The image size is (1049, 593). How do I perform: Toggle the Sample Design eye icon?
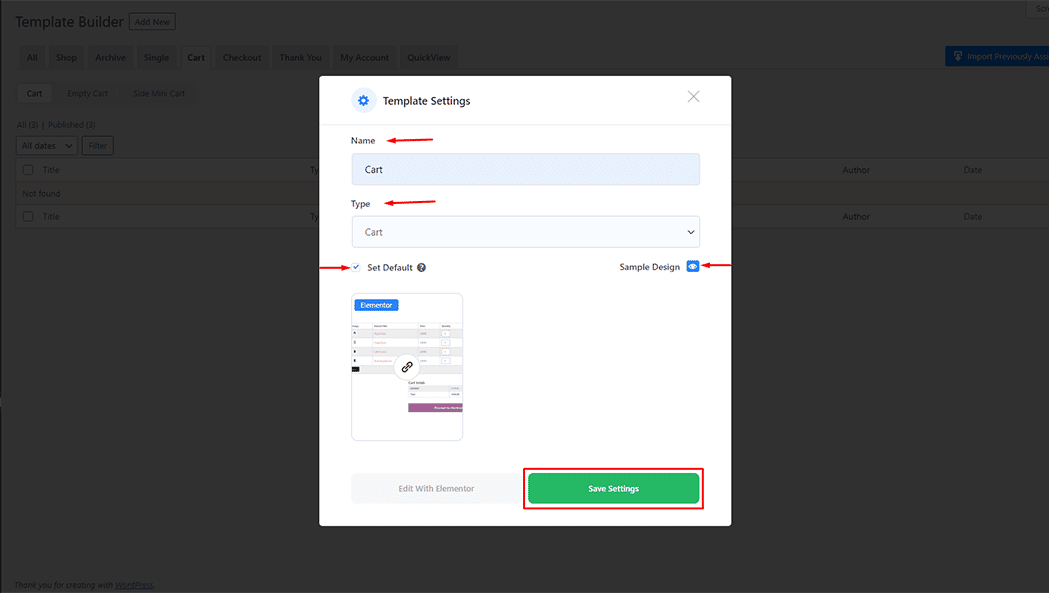point(693,266)
